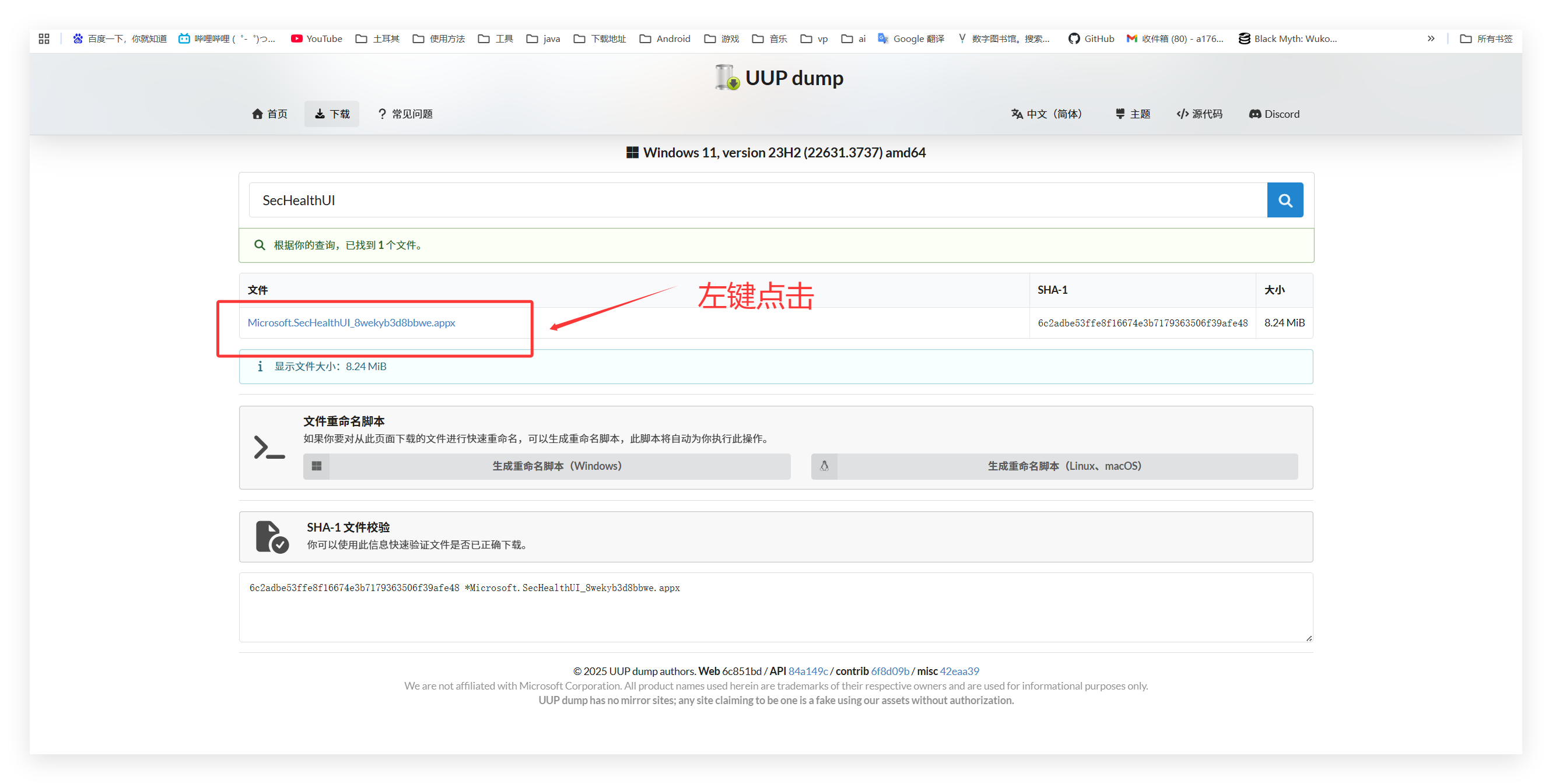Open the 主题 theme menu
Viewport: 1552px width, 784px height.
[1133, 114]
